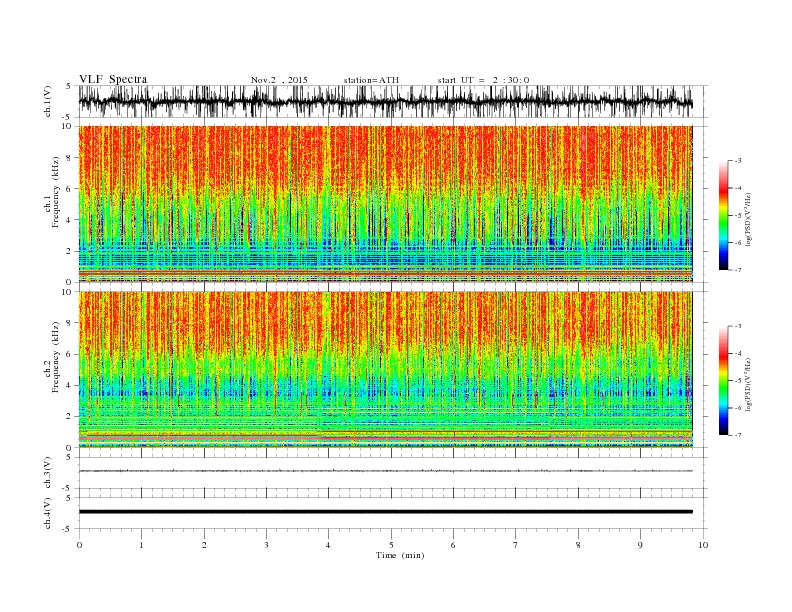Click the "10" tick on the time axis
Viewport: 792px width, 612px height.
703,545
